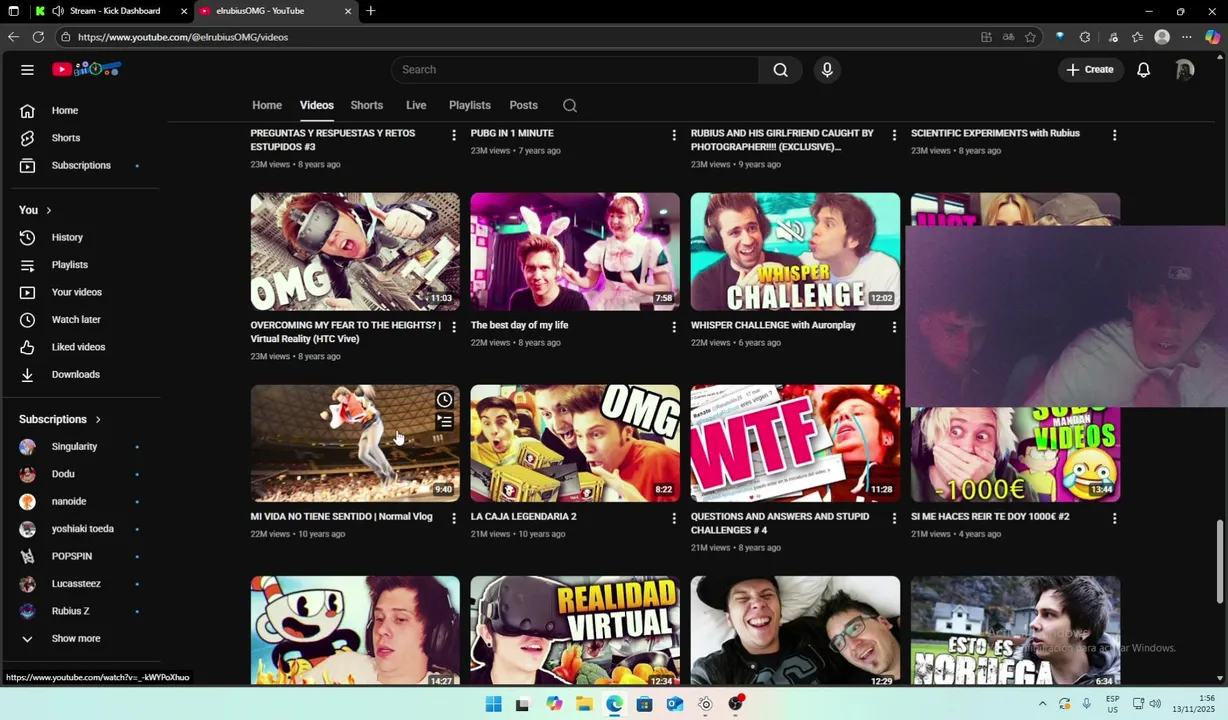
Task: Play the WTF questions and answers thumbnail
Action: [x=795, y=443]
